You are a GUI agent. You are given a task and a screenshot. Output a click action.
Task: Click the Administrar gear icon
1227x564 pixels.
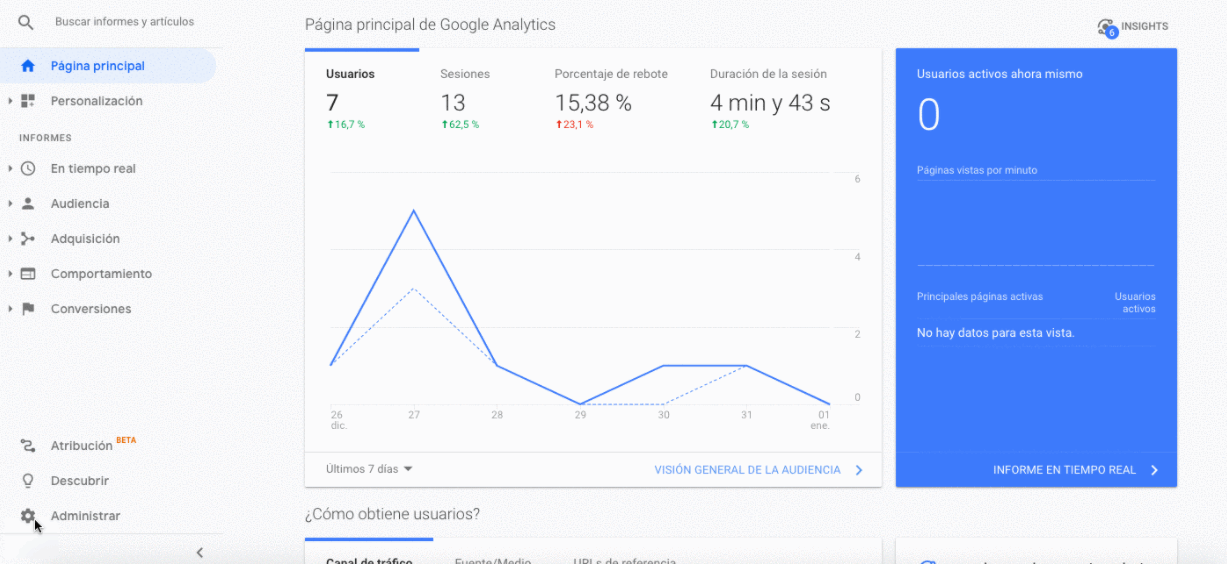pyautogui.click(x=28, y=516)
